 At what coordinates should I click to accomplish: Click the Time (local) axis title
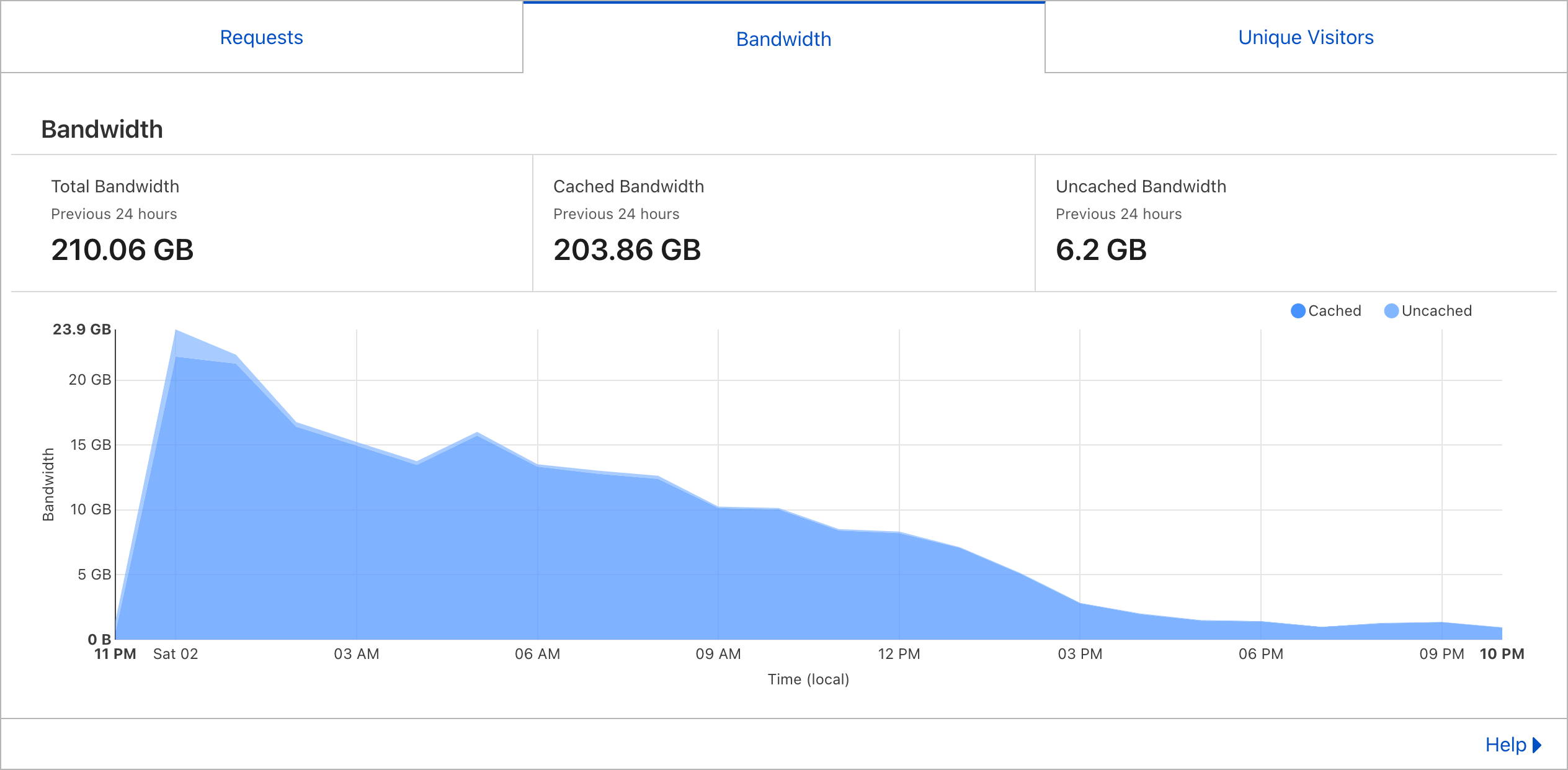[x=808, y=679]
